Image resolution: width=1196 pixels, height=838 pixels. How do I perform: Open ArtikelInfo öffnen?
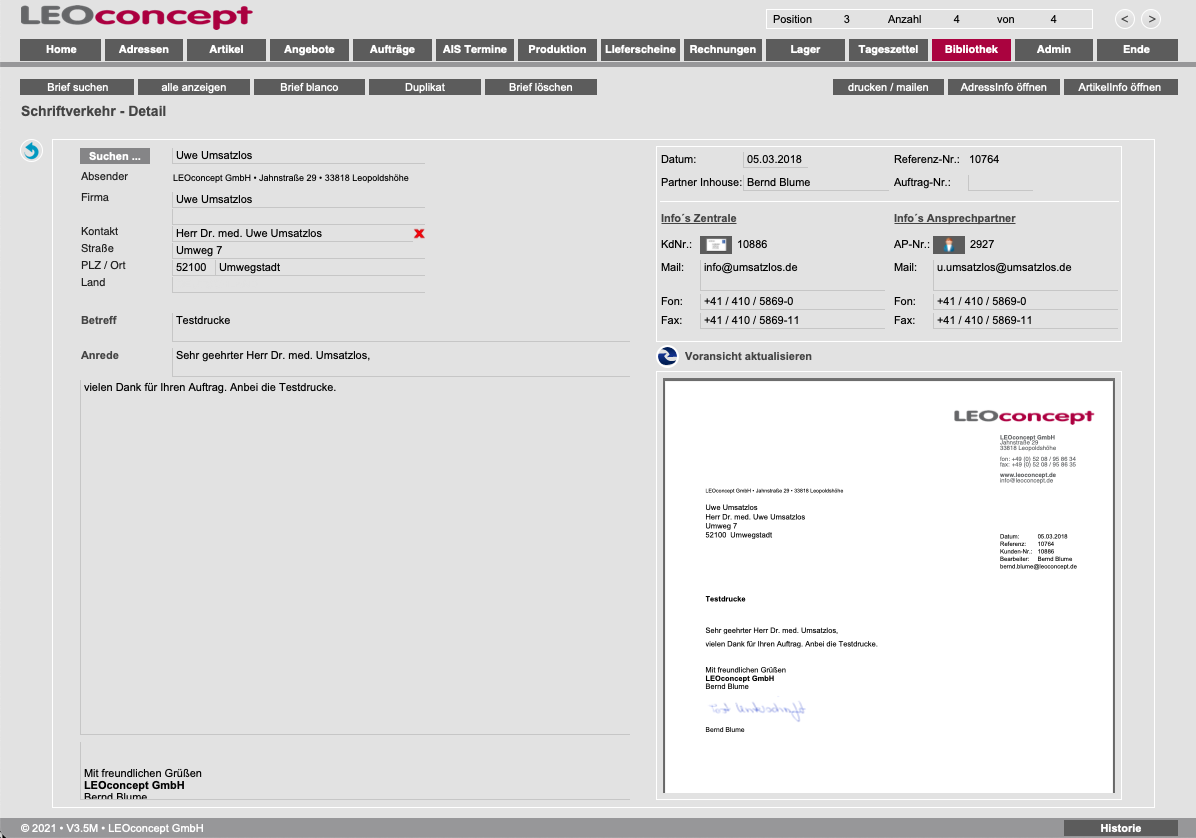coord(1120,88)
